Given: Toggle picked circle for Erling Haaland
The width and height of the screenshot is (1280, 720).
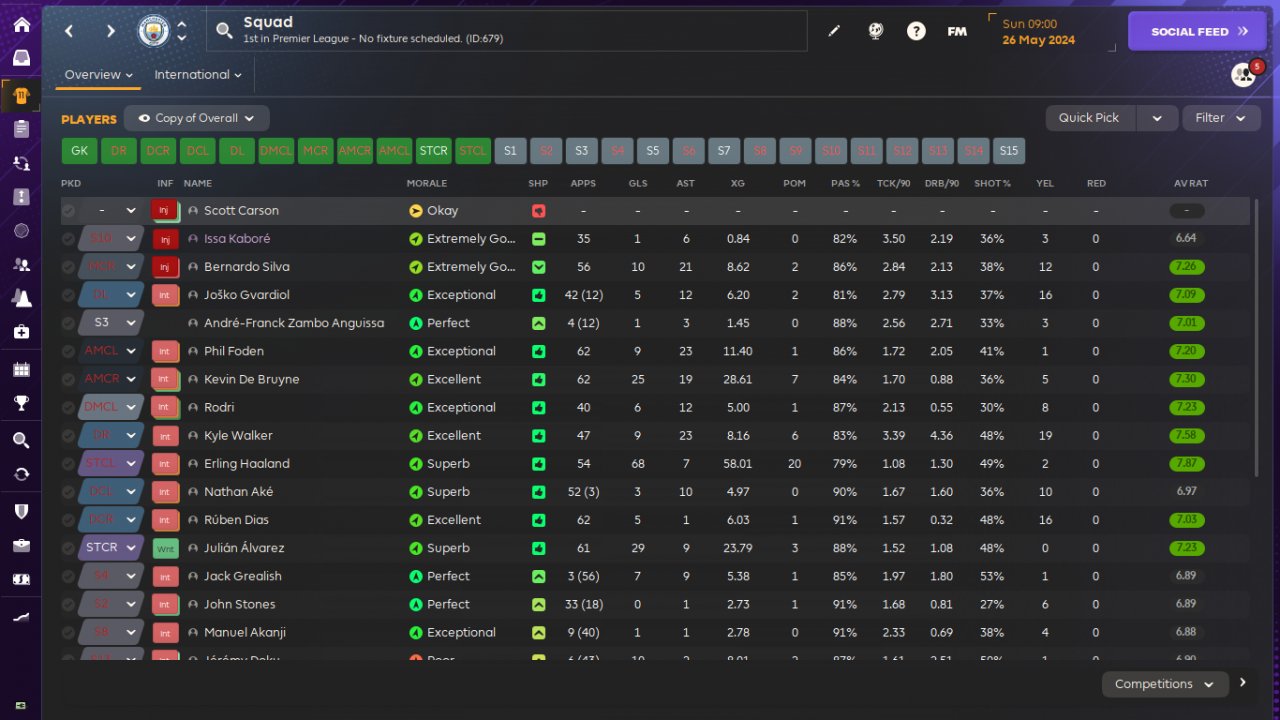Looking at the screenshot, I should (68, 463).
